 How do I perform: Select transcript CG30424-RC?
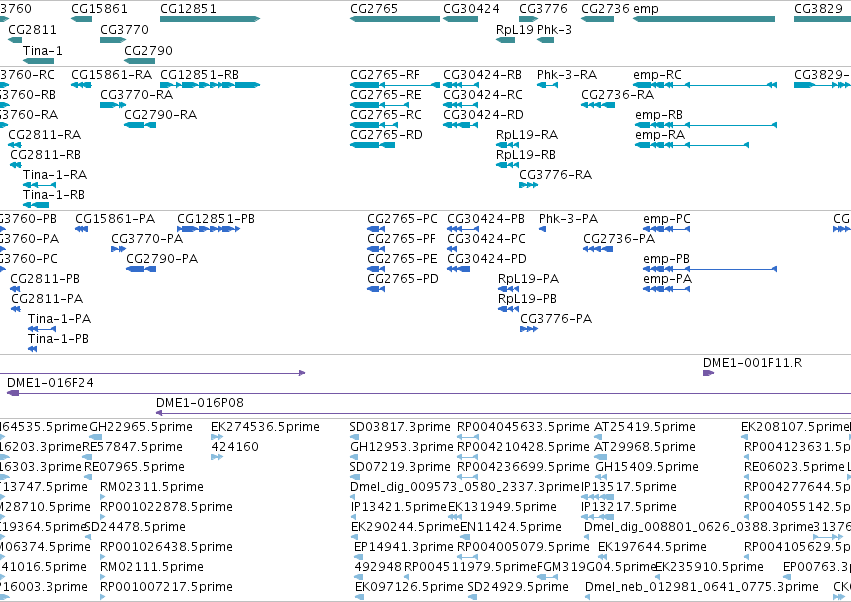[482, 94]
